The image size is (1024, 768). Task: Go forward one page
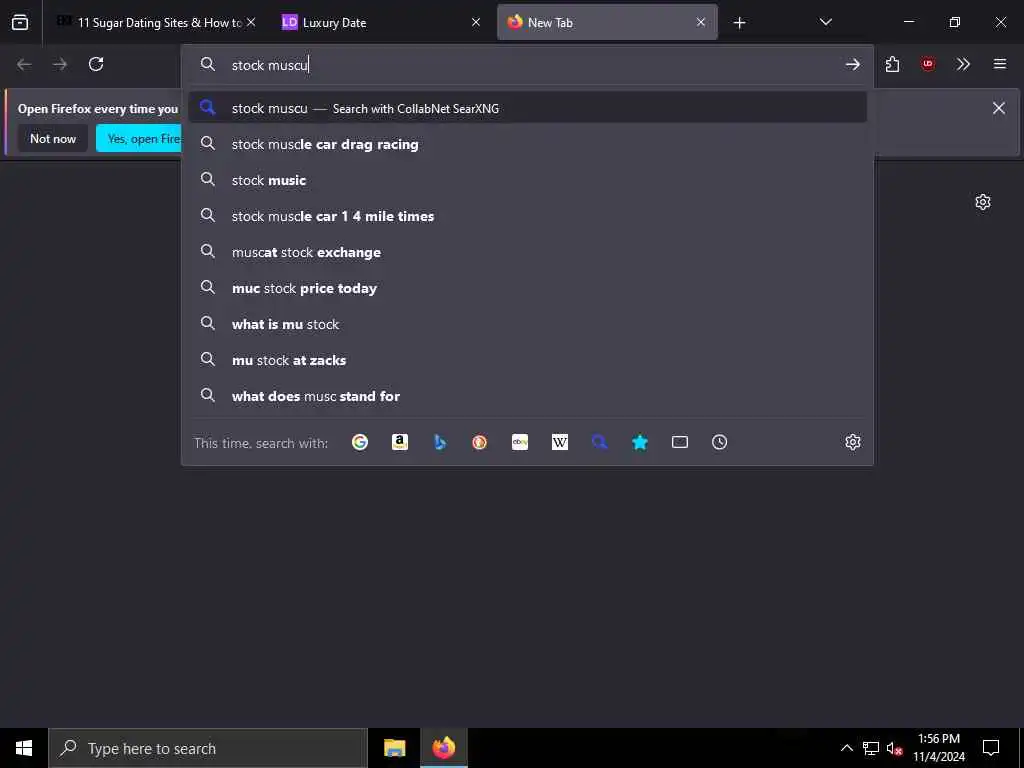pyautogui.click(x=60, y=64)
